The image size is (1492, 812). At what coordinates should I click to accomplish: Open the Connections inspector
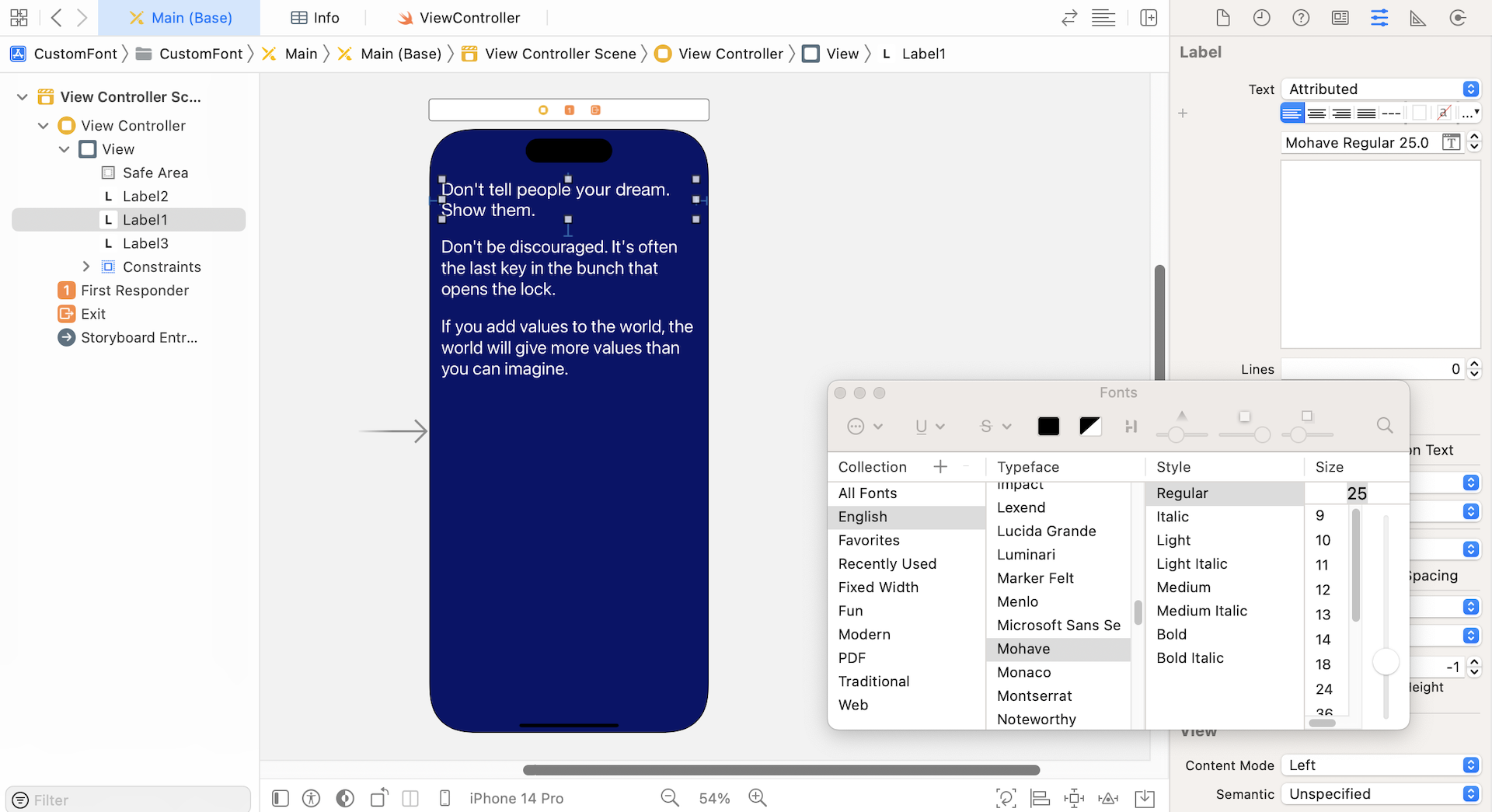[x=1458, y=18]
